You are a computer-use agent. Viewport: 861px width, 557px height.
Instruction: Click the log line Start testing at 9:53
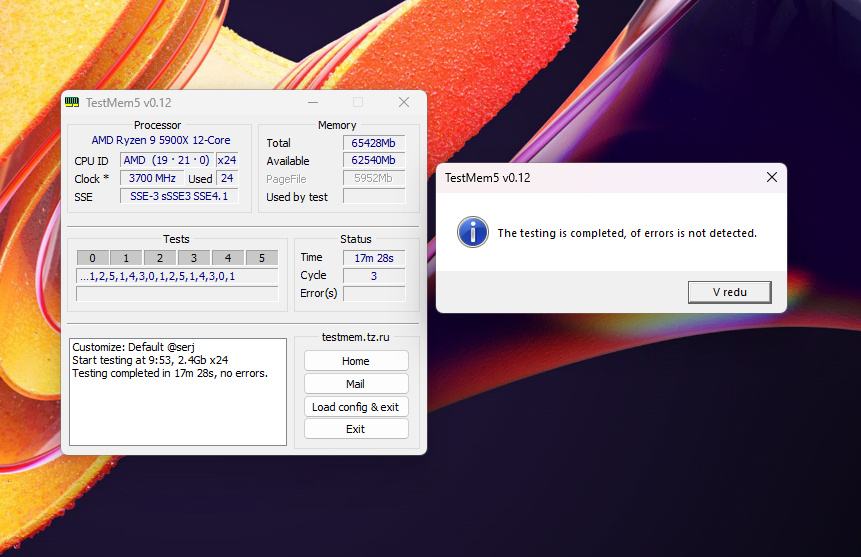click(150, 360)
